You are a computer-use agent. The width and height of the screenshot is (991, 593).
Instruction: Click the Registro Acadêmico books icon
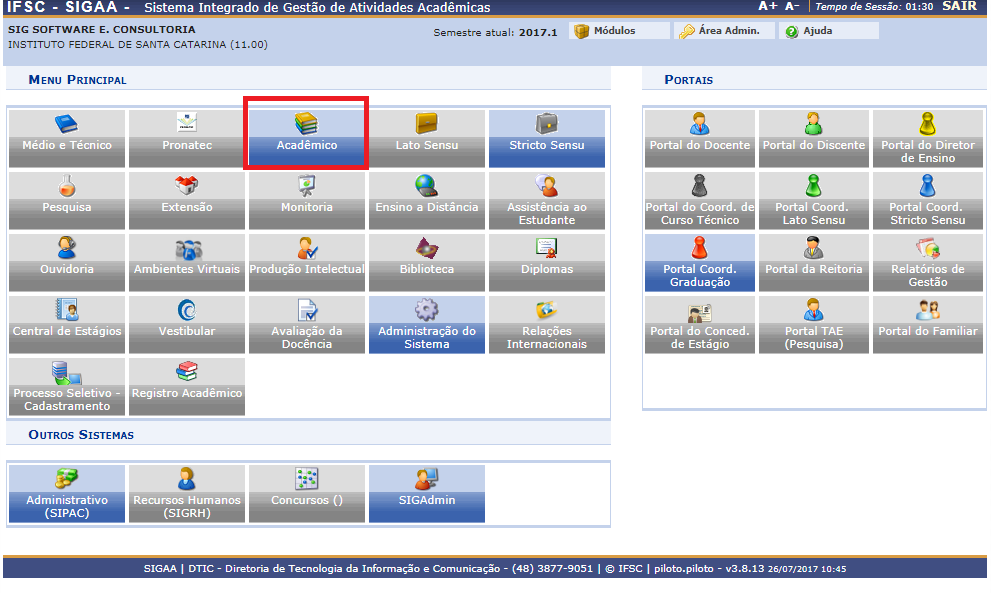coord(187,371)
